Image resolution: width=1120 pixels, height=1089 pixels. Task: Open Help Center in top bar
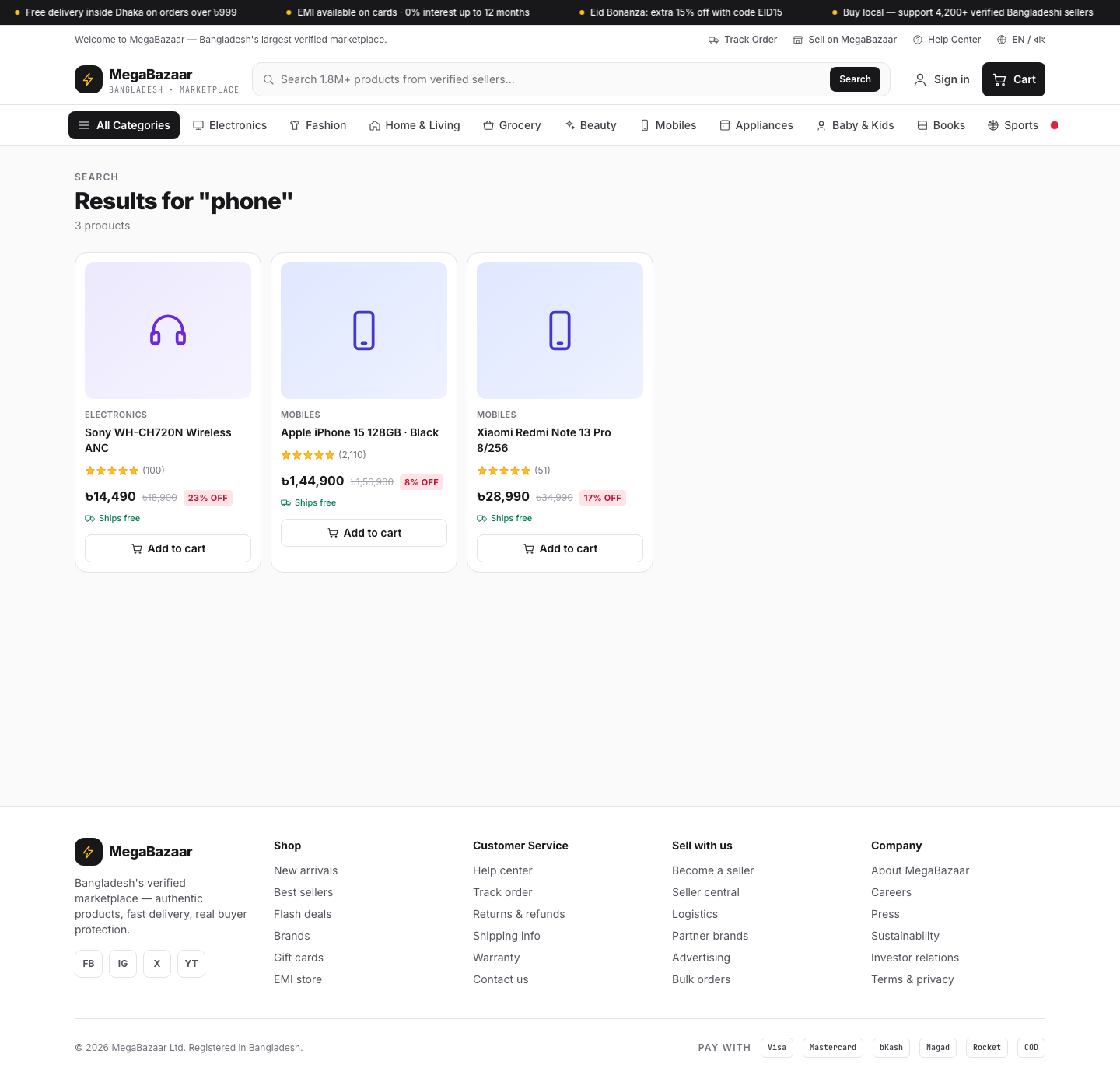pyautogui.click(x=947, y=40)
